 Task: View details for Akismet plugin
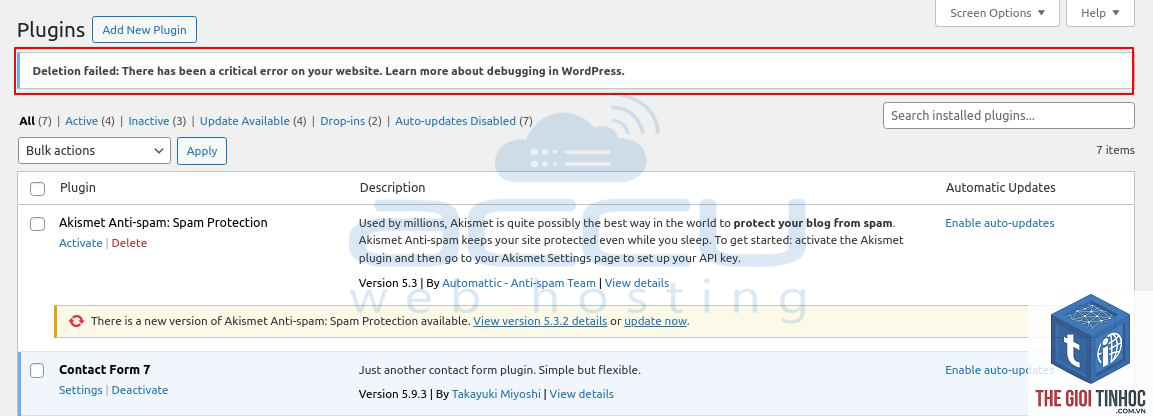637,283
